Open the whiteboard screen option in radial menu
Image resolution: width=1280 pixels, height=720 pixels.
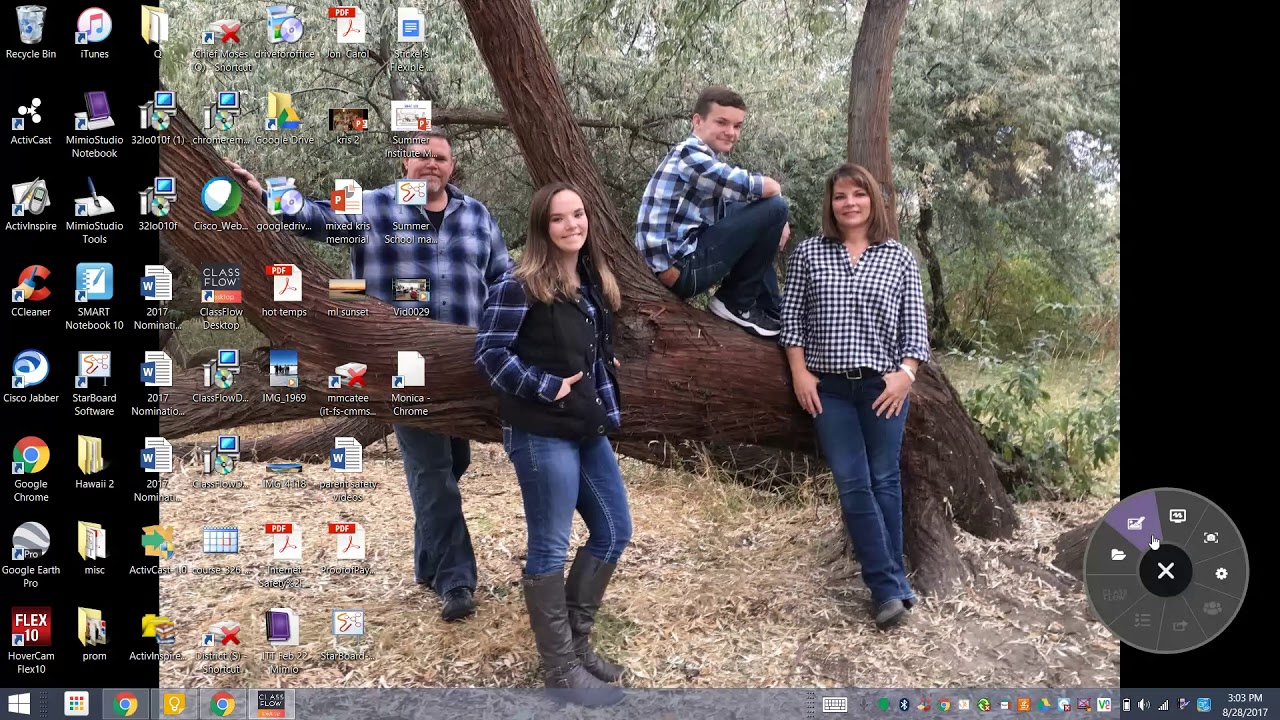click(1177, 516)
